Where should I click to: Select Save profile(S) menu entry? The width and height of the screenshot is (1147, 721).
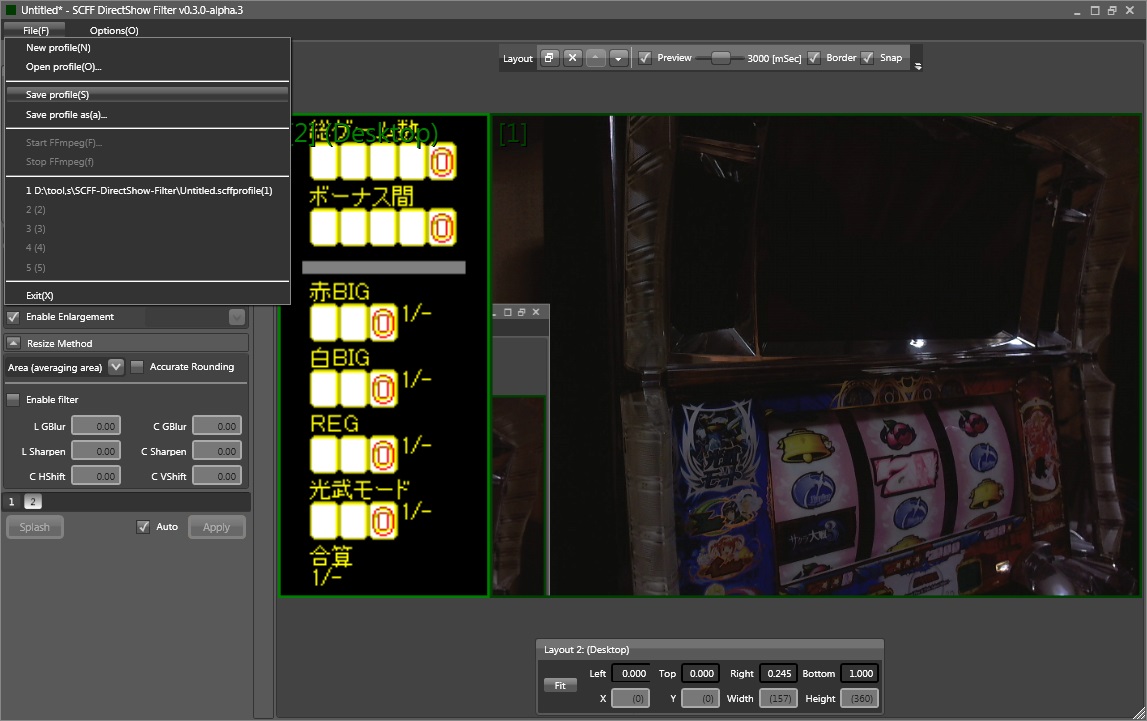(147, 94)
